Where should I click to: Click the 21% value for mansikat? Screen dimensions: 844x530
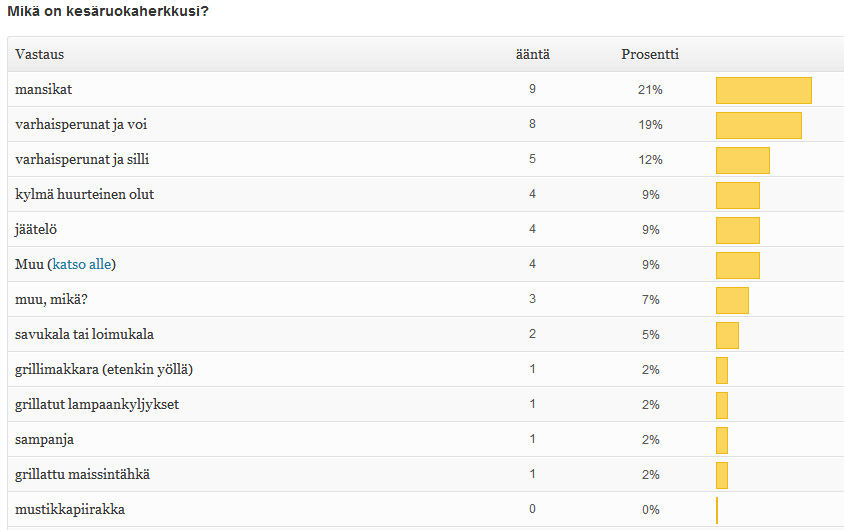click(x=650, y=90)
